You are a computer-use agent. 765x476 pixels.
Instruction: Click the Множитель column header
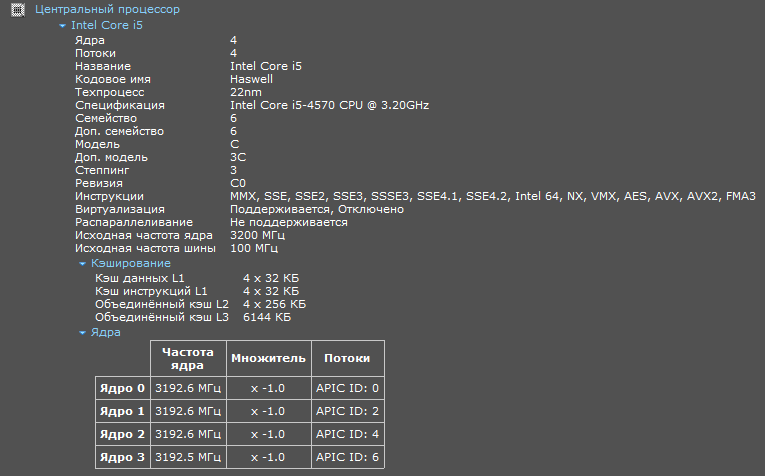[269, 358]
